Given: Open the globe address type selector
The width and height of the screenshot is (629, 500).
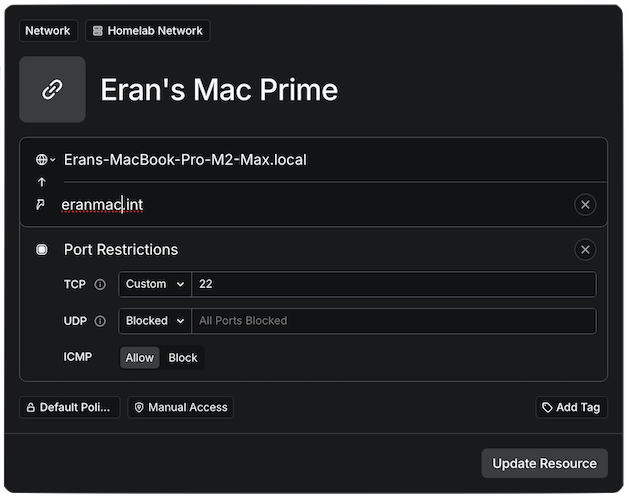Looking at the screenshot, I should [45, 160].
